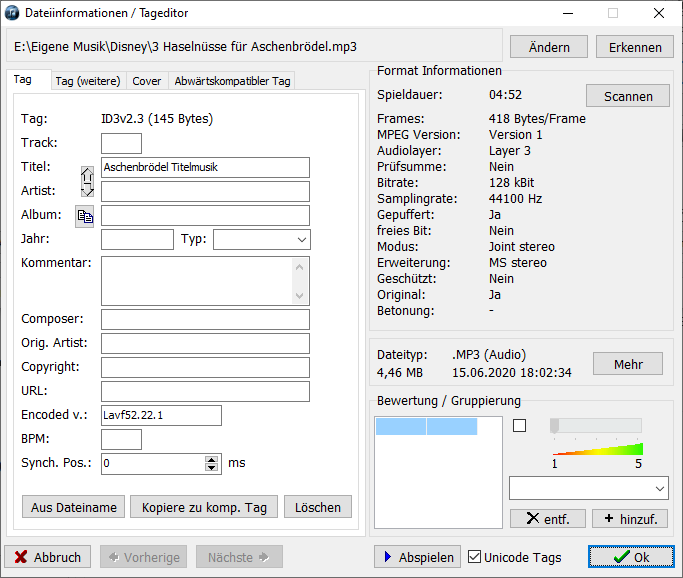
Task: Click the copy icon beside Album
Action: click(x=85, y=216)
